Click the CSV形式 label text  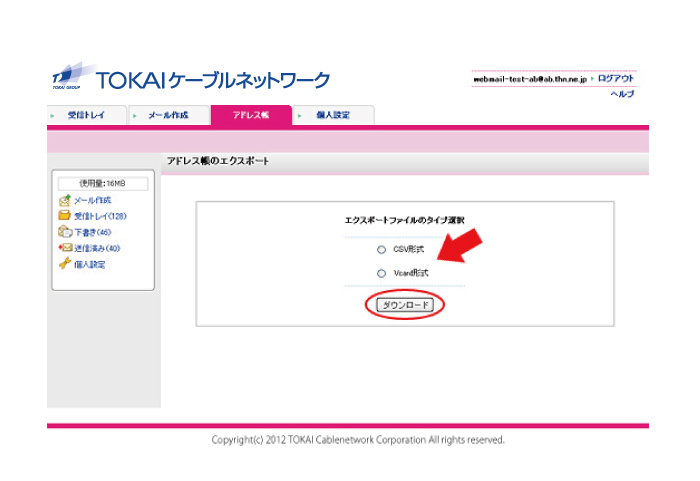pyautogui.click(x=408, y=249)
